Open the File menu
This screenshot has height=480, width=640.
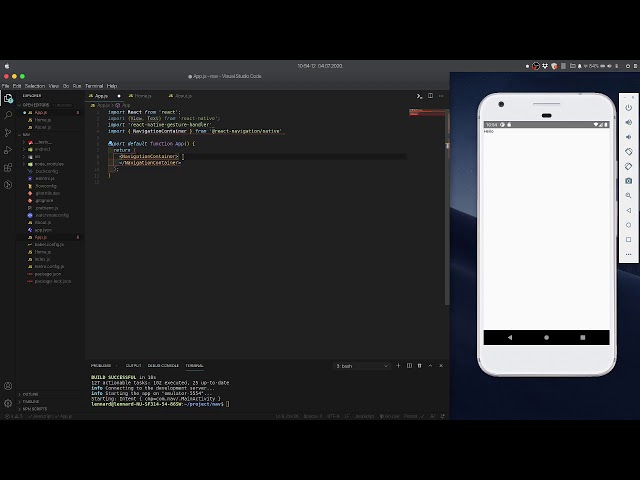(x=5, y=86)
